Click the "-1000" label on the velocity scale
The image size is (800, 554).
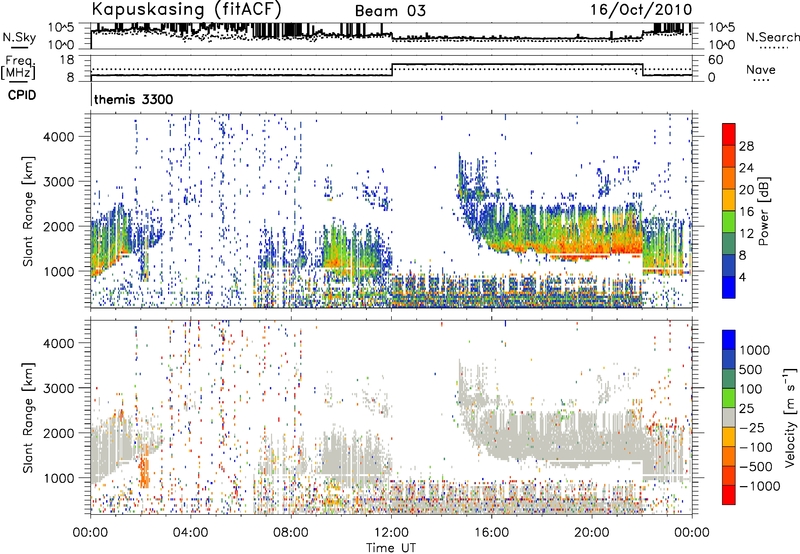[760, 486]
